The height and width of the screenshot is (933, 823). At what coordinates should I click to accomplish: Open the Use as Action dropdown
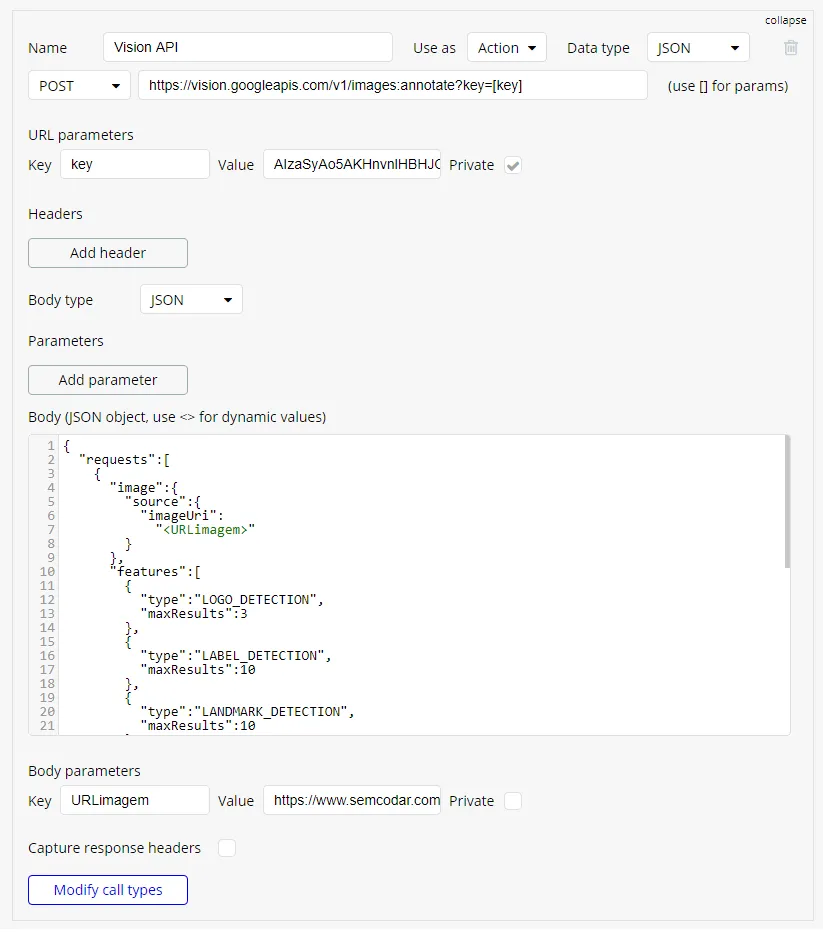pyautogui.click(x=506, y=48)
